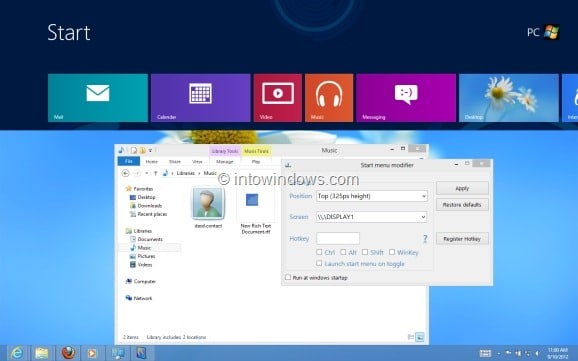
Task: Open the Start menu modifier taskbar icon
Action: (x=142, y=353)
